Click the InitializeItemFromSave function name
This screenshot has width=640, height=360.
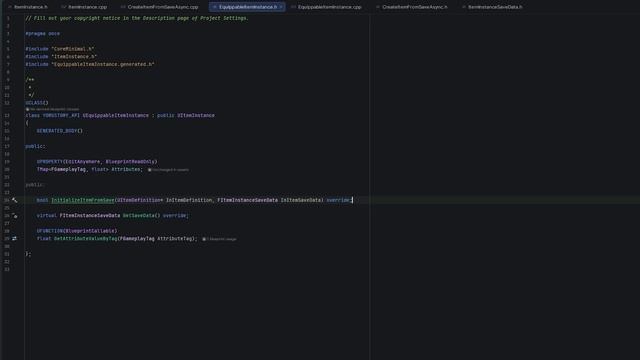click(x=82, y=200)
